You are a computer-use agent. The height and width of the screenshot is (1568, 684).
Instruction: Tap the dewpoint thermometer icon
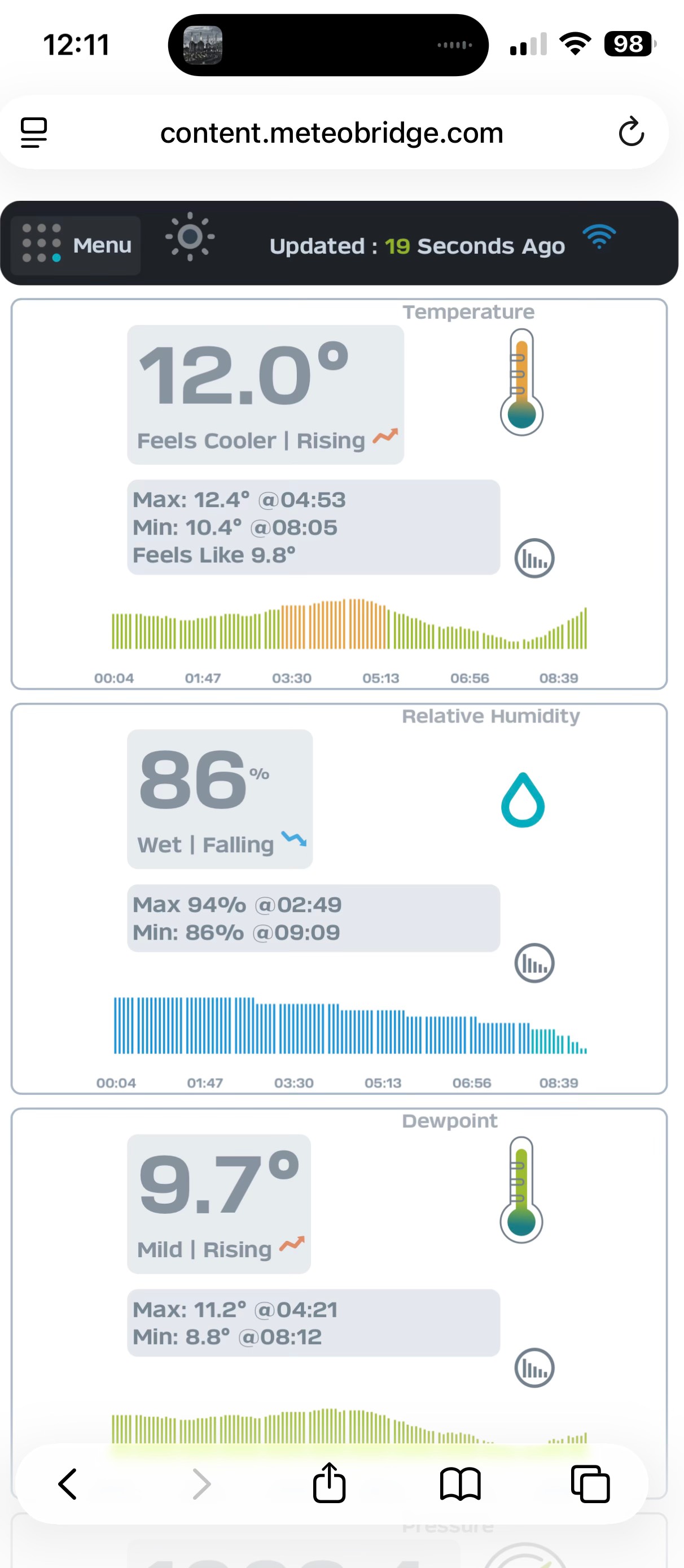coord(521,1190)
